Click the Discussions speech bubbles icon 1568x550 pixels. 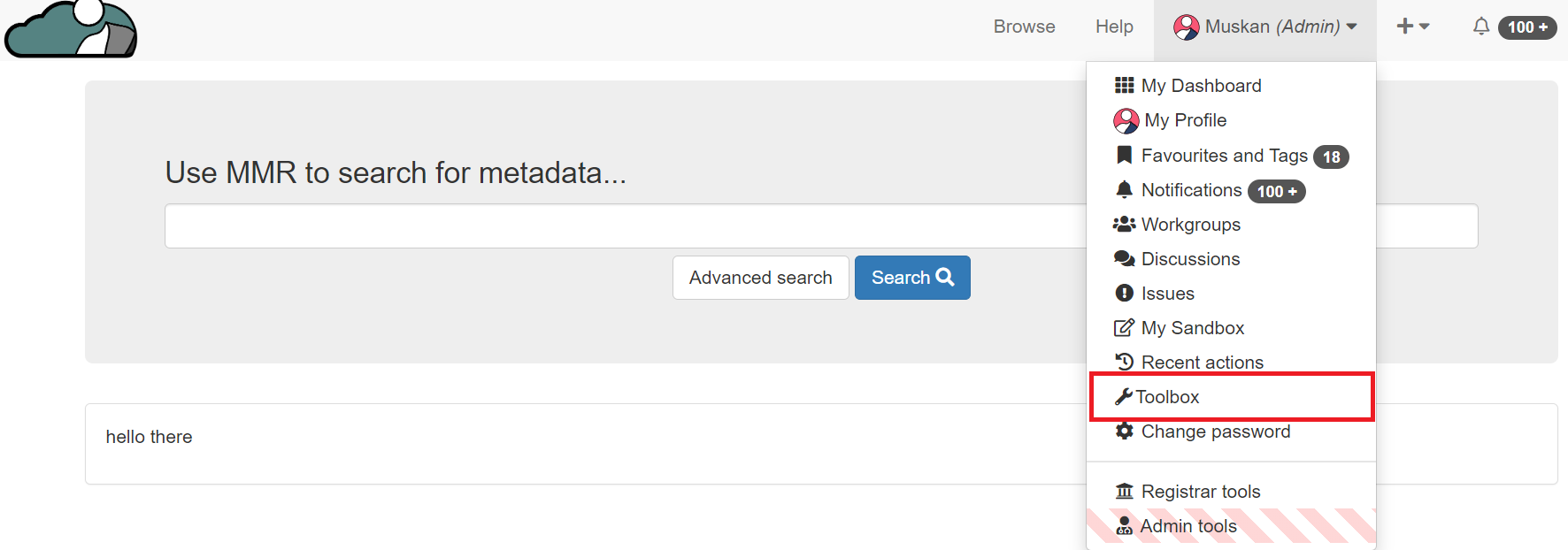pyautogui.click(x=1124, y=259)
